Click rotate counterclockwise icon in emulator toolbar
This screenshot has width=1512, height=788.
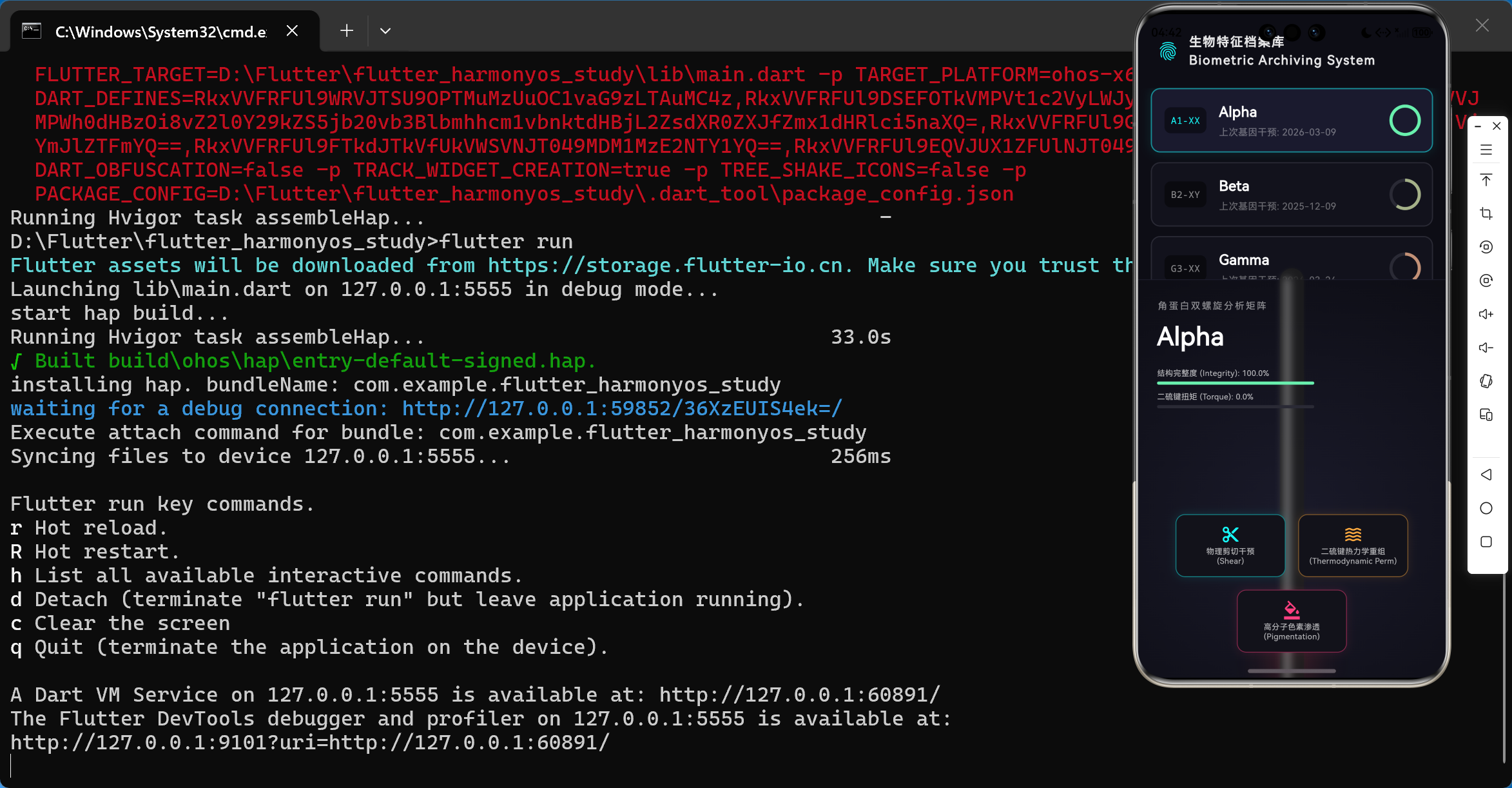pyautogui.click(x=1486, y=247)
